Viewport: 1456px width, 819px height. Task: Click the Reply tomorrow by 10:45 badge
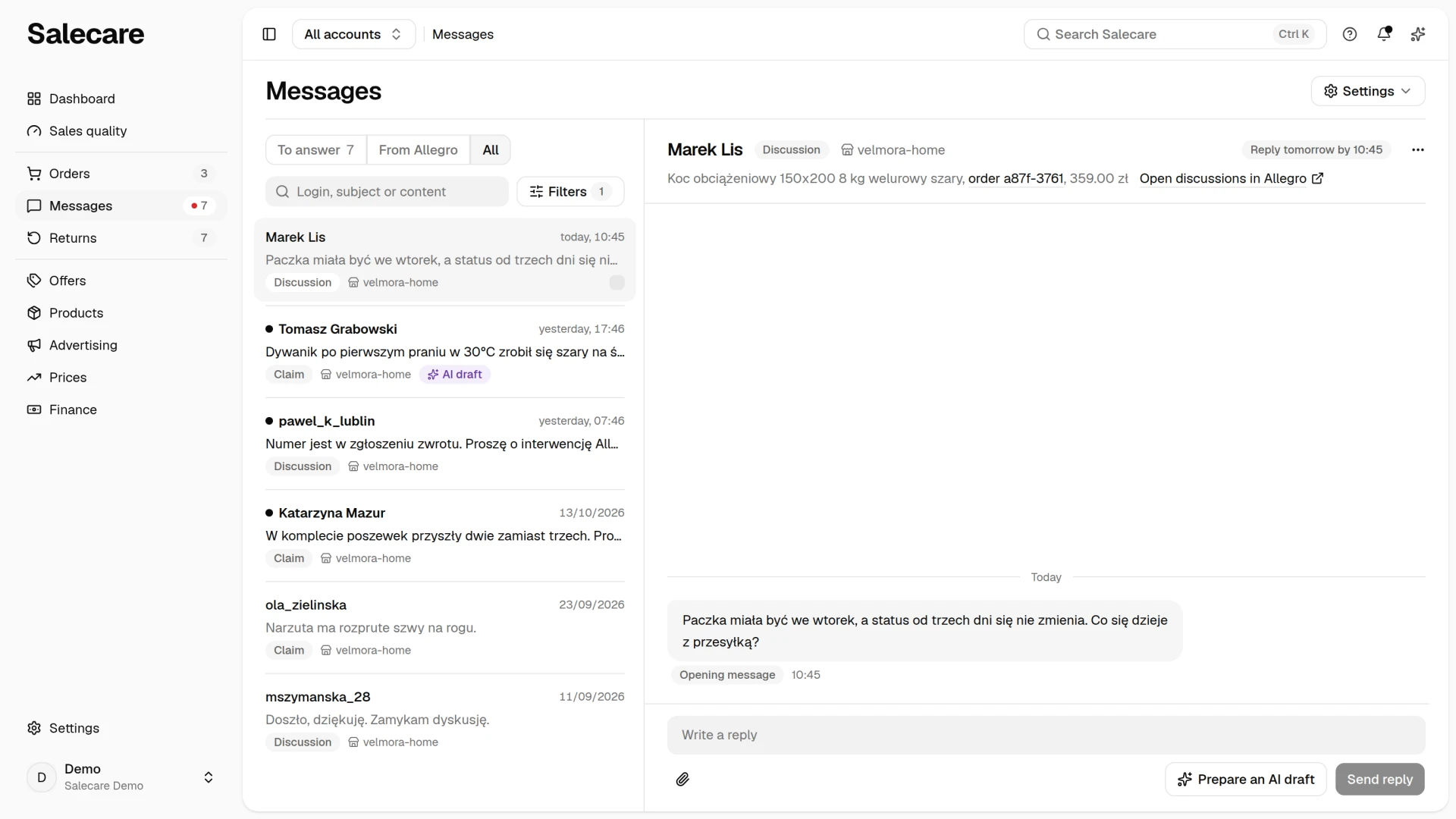1316,150
